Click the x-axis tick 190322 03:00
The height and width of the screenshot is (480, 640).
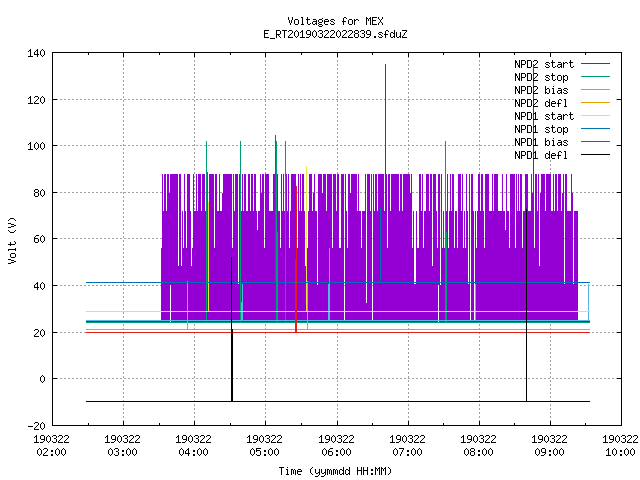coord(122,446)
